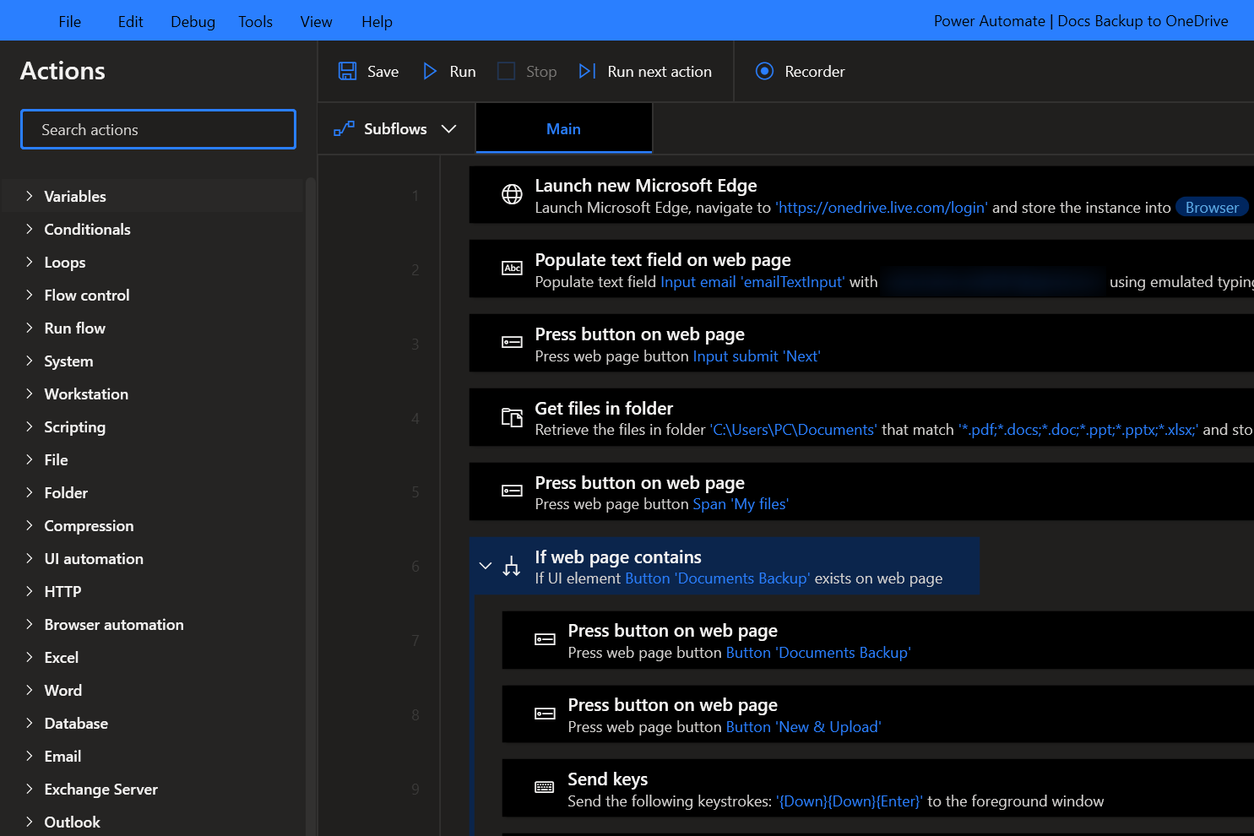
Task: Switch to the Main subflow tab
Action: point(564,129)
